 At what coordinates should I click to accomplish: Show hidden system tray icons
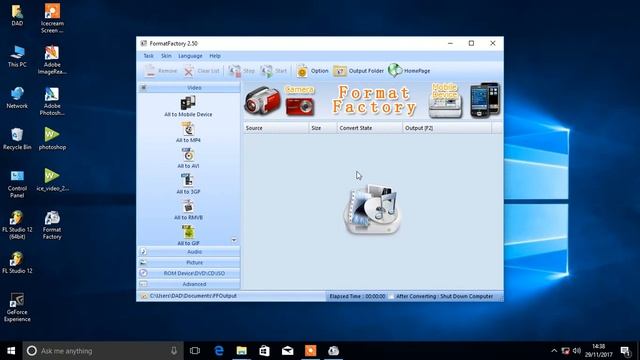click(x=554, y=351)
